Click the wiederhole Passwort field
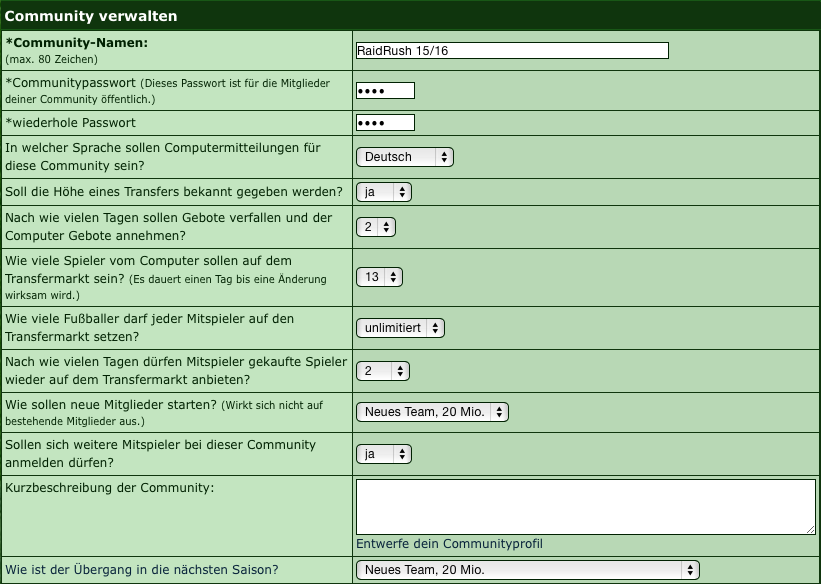The image size is (821, 584). tap(385, 123)
